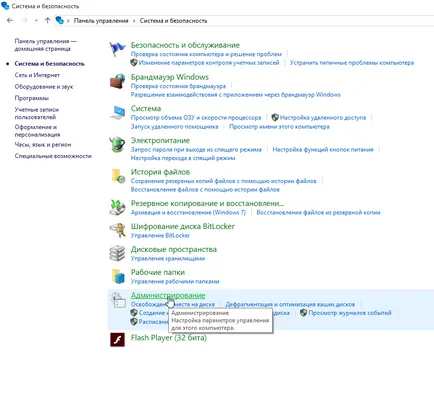
Task: Expand the chevron after the Control Panel icon
Action: (68, 21)
